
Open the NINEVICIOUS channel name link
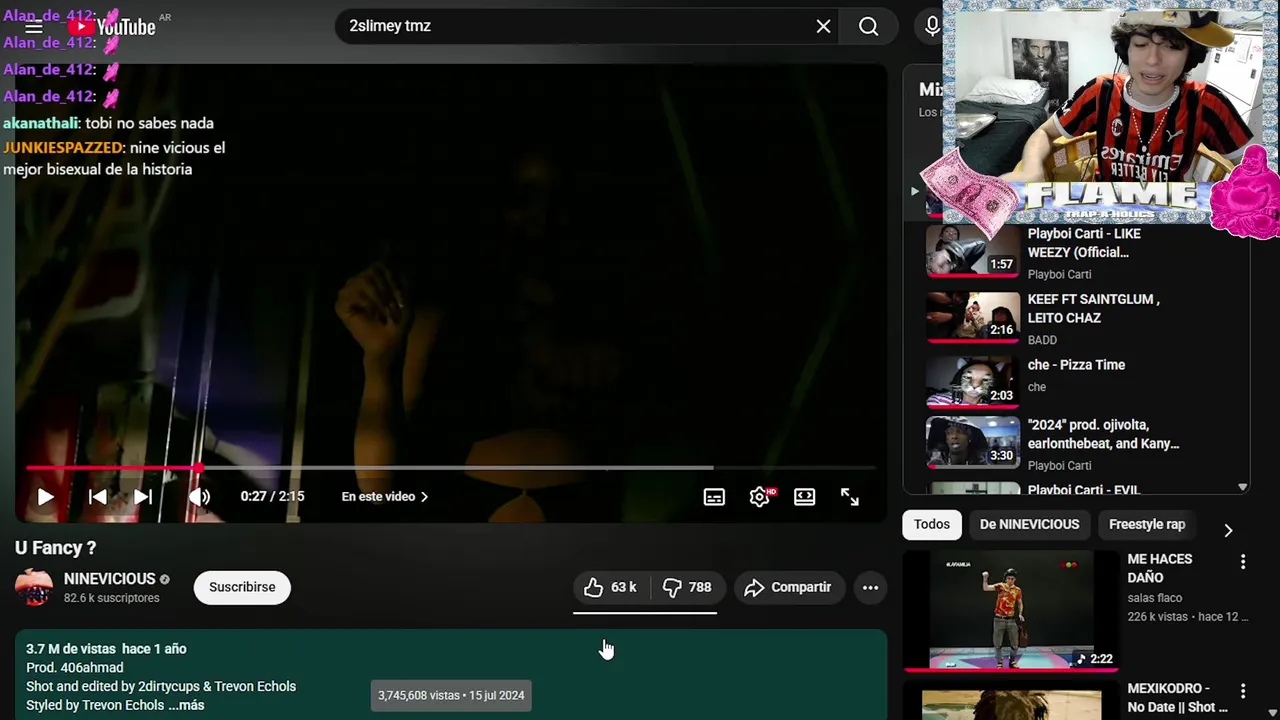click(110, 579)
